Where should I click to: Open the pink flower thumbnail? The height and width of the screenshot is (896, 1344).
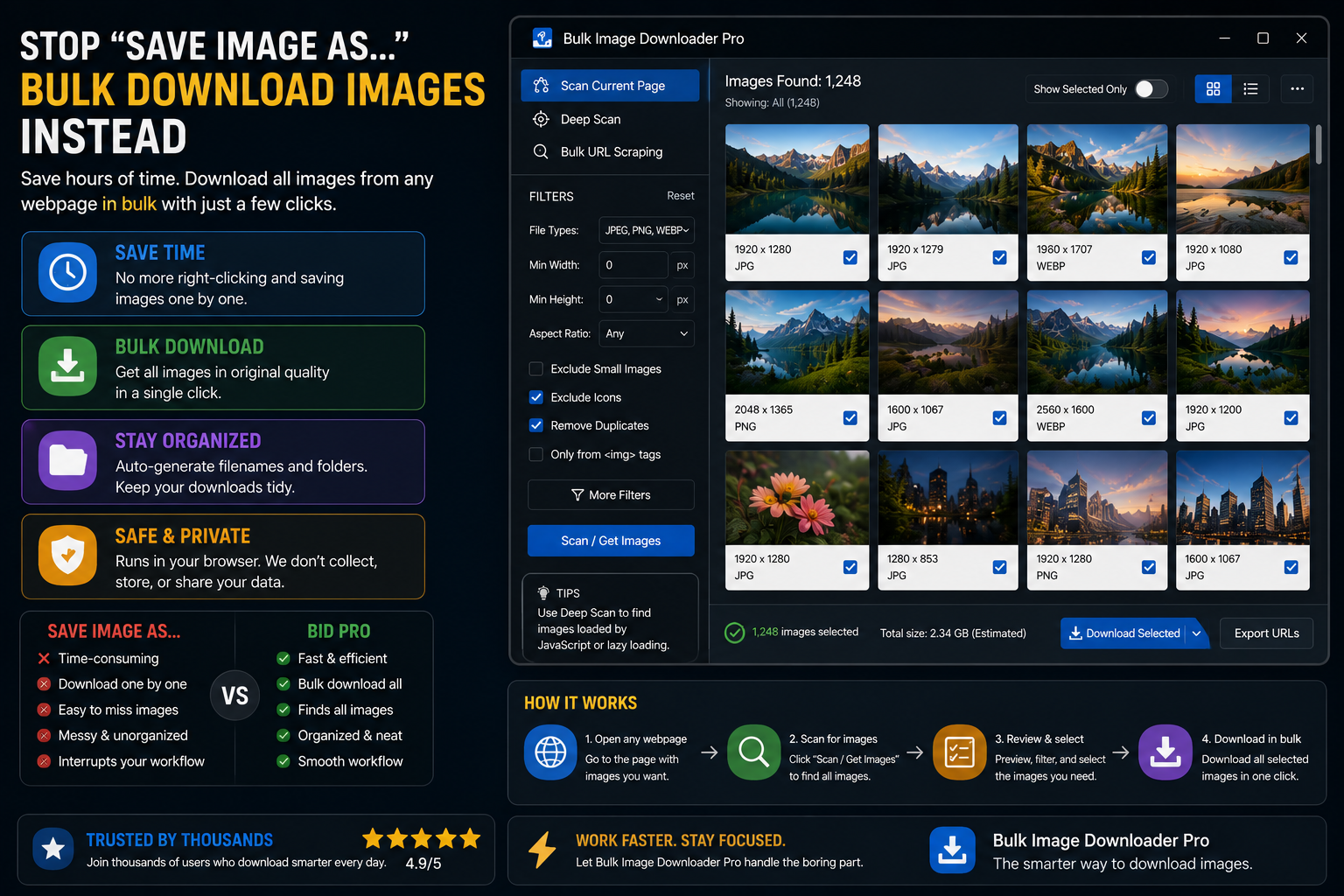click(797, 498)
